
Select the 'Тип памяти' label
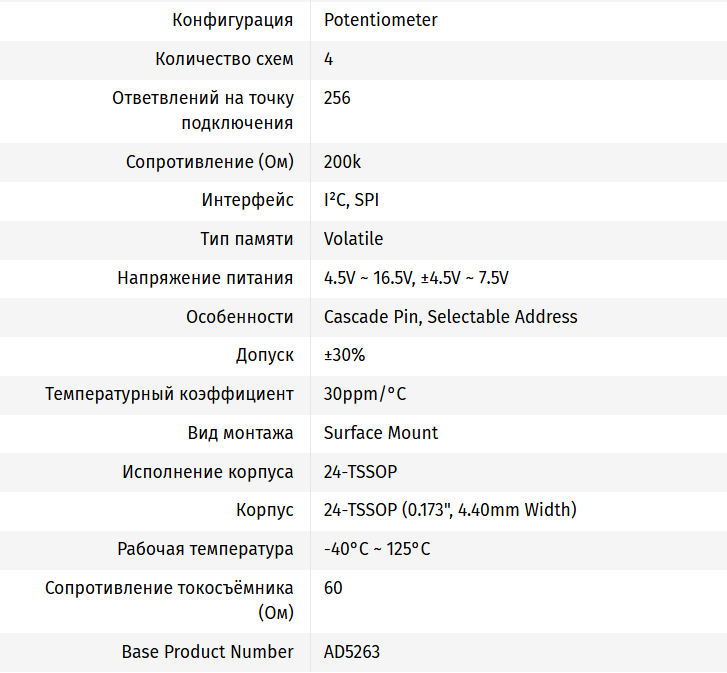(247, 239)
